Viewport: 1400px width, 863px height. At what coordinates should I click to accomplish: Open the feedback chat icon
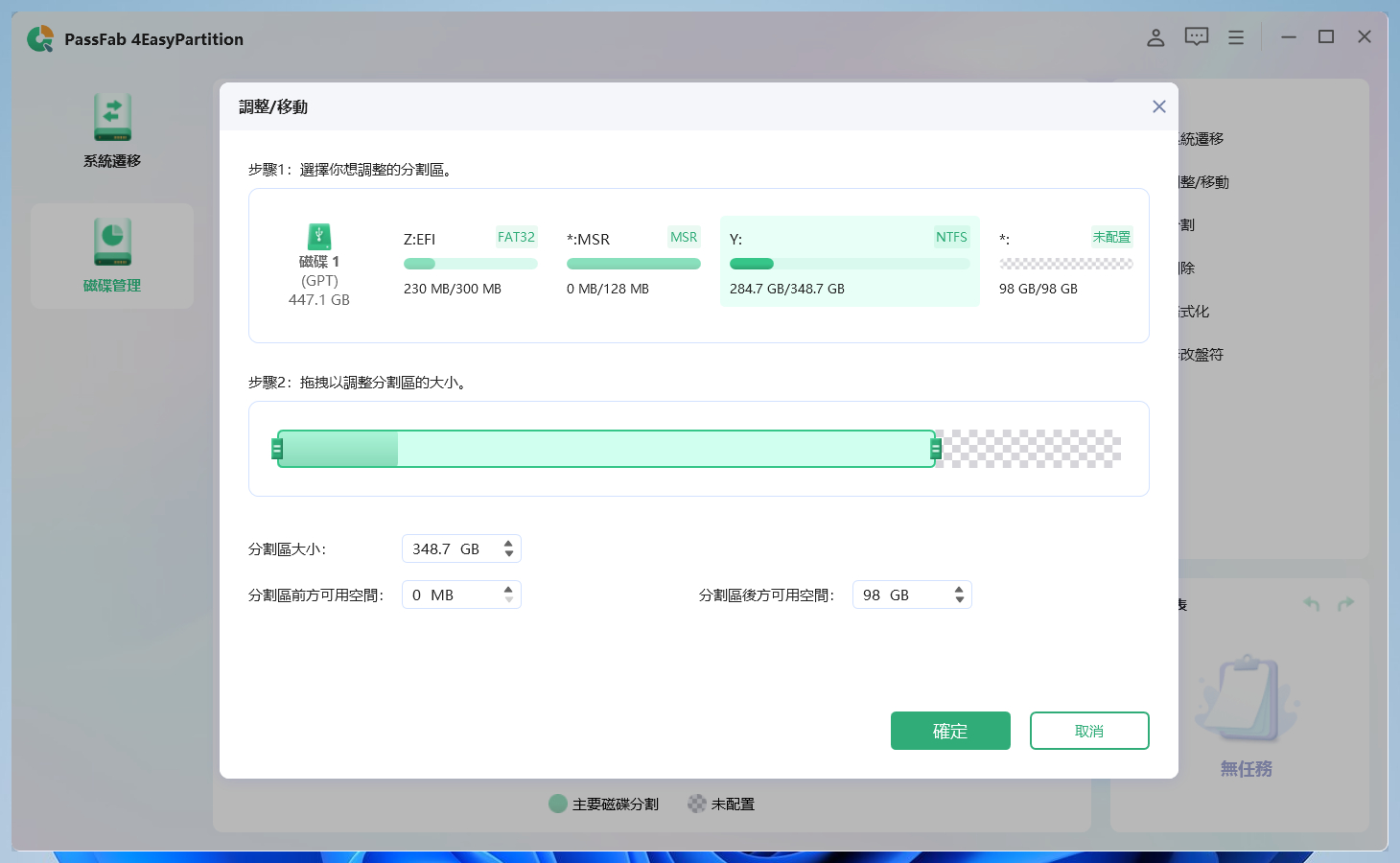coord(1196,37)
